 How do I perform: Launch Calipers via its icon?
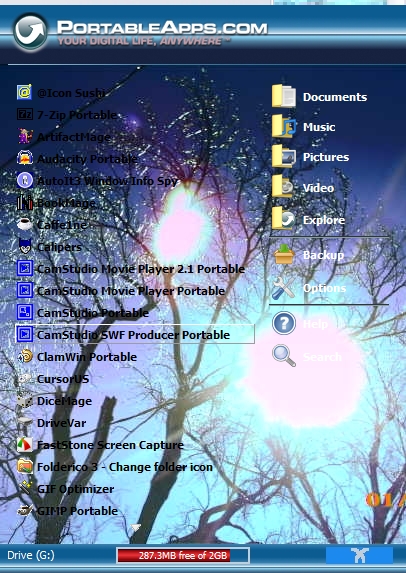[24, 246]
